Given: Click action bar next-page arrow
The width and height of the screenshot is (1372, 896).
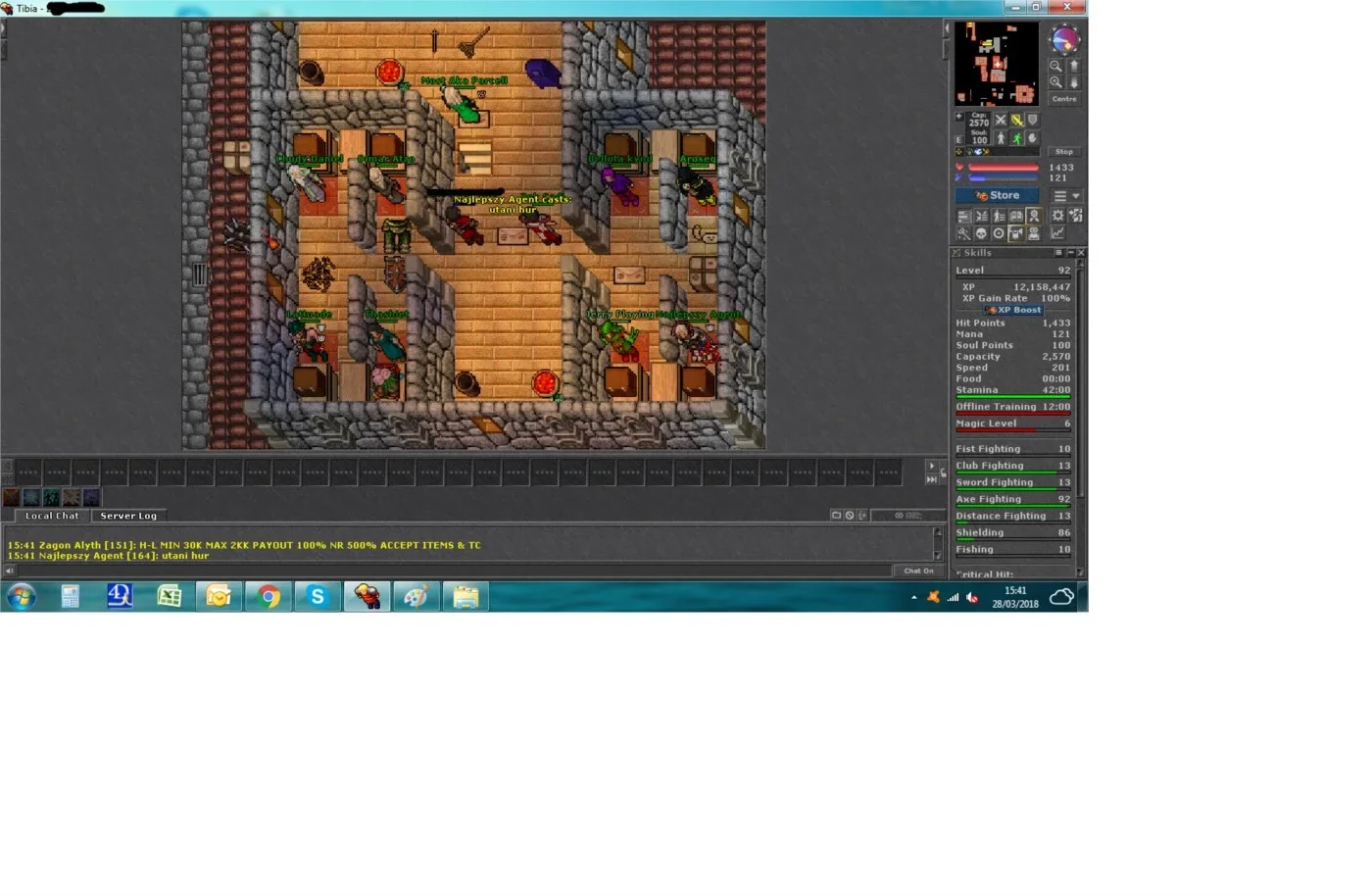Looking at the screenshot, I should tap(932, 466).
